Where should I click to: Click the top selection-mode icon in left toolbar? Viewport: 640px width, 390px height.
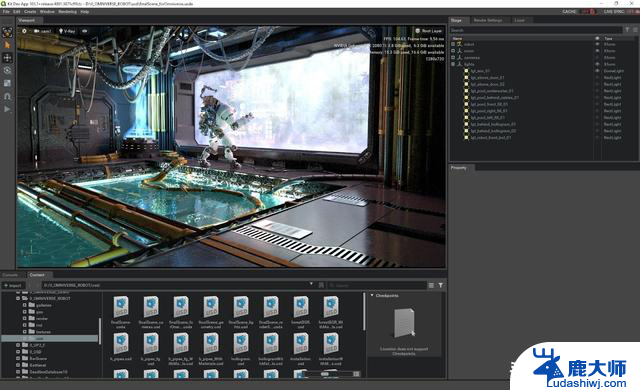(7, 32)
